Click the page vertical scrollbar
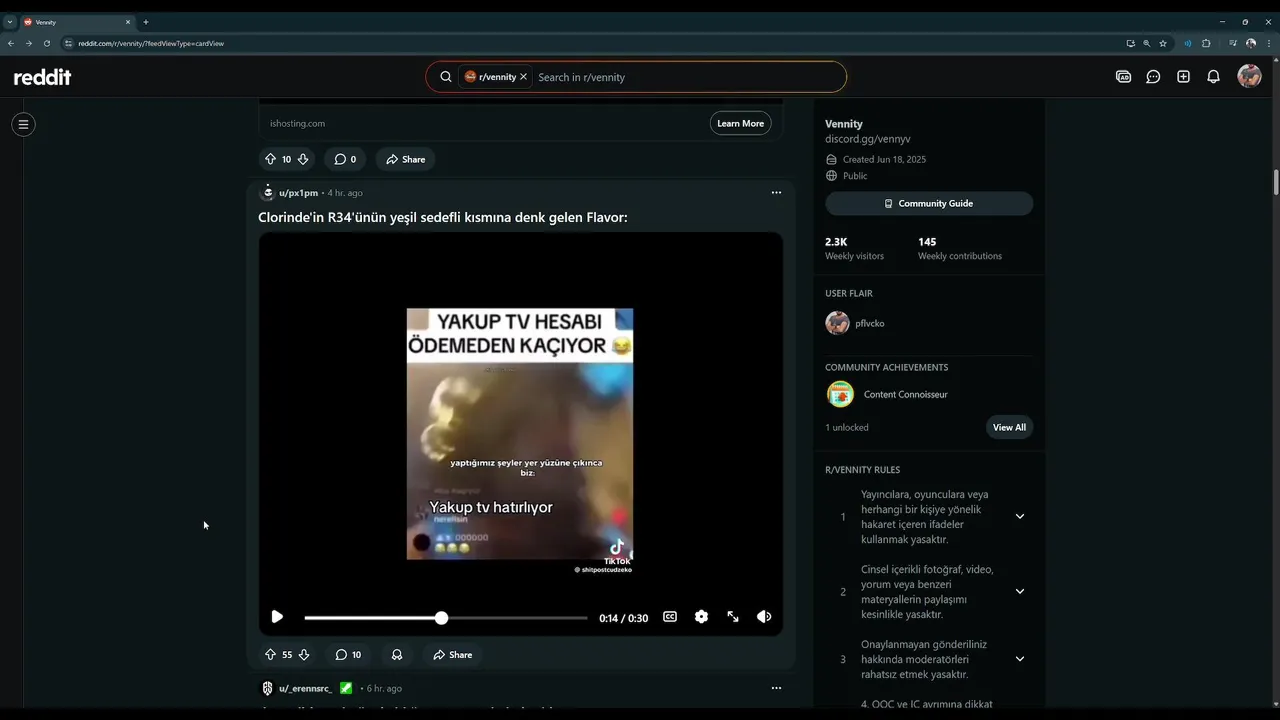This screenshot has width=1280, height=720. tap(1275, 183)
